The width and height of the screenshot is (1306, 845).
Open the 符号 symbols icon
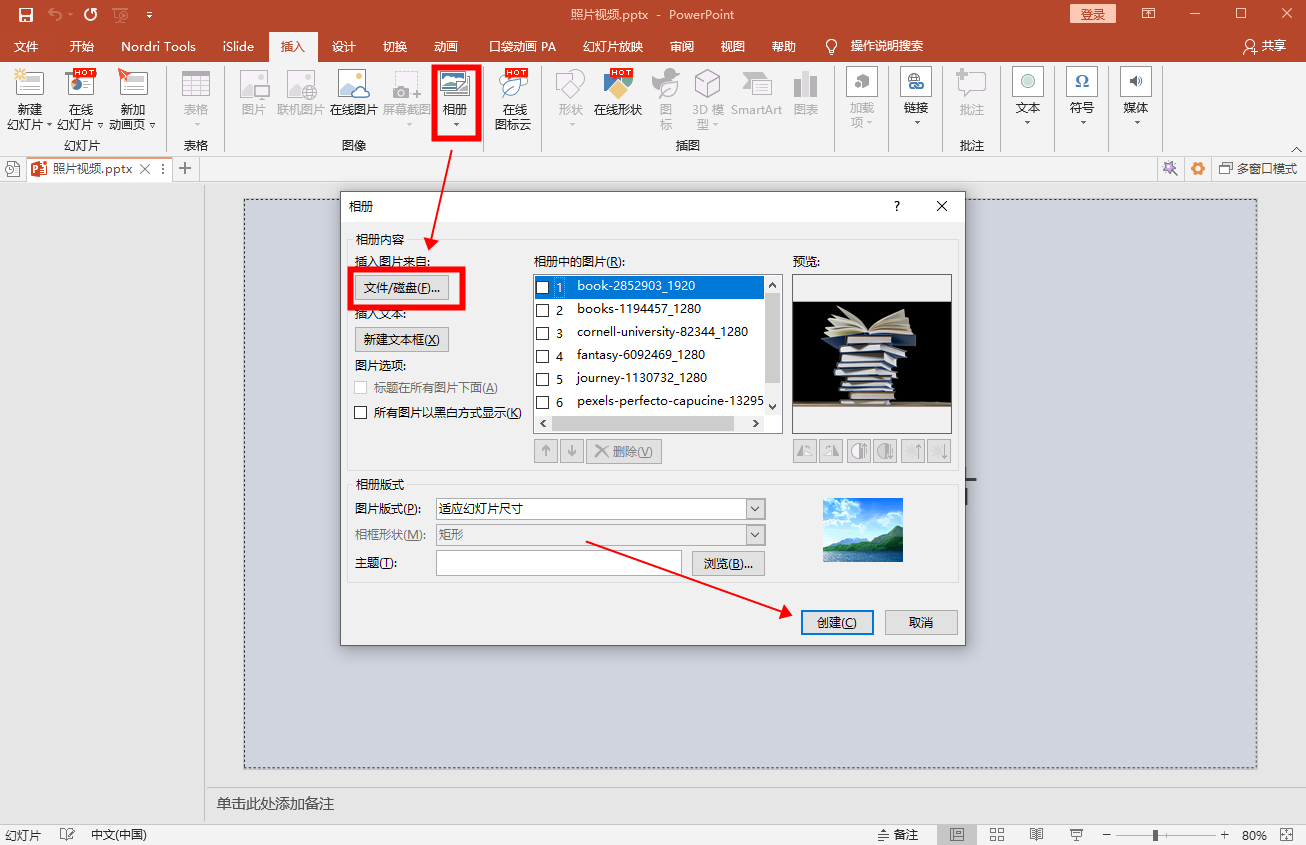1082,82
